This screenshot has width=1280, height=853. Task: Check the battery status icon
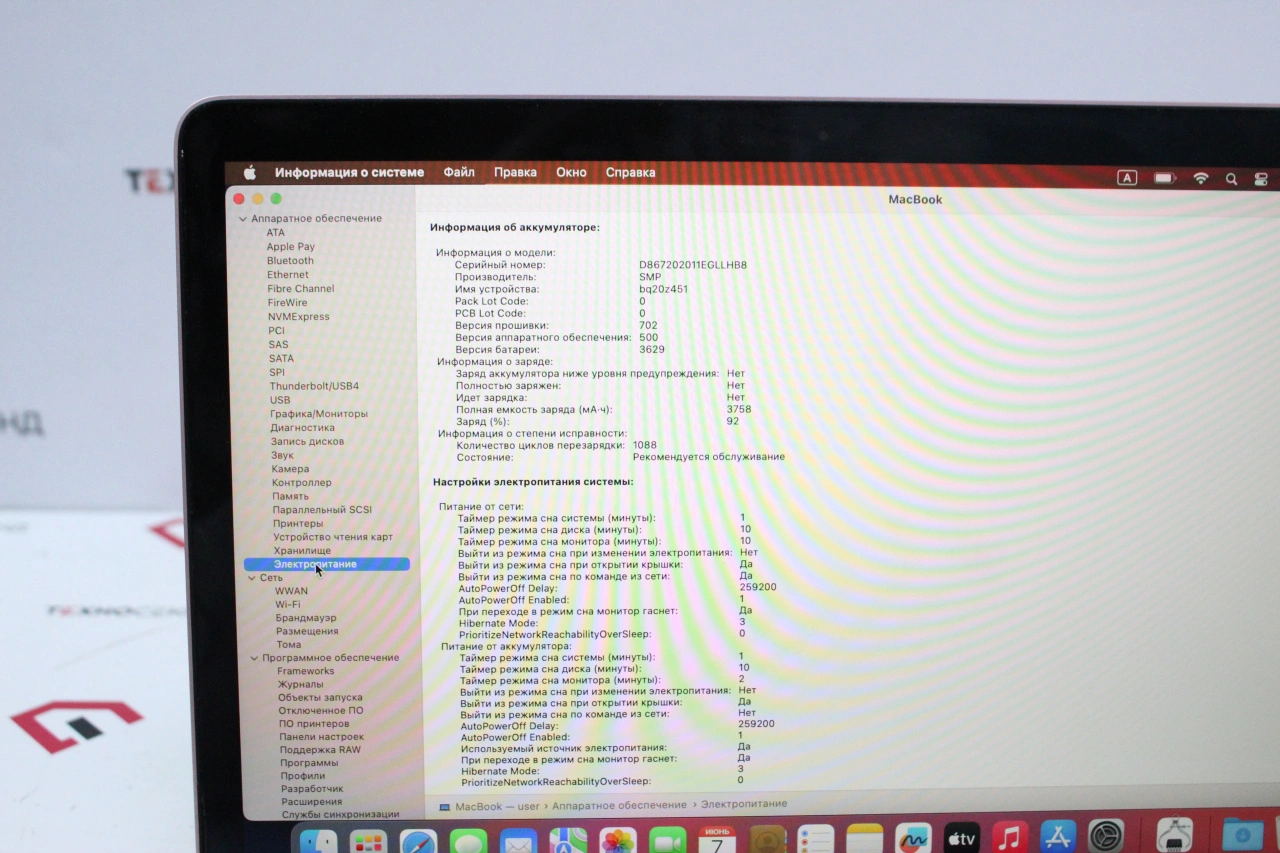pos(1165,178)
